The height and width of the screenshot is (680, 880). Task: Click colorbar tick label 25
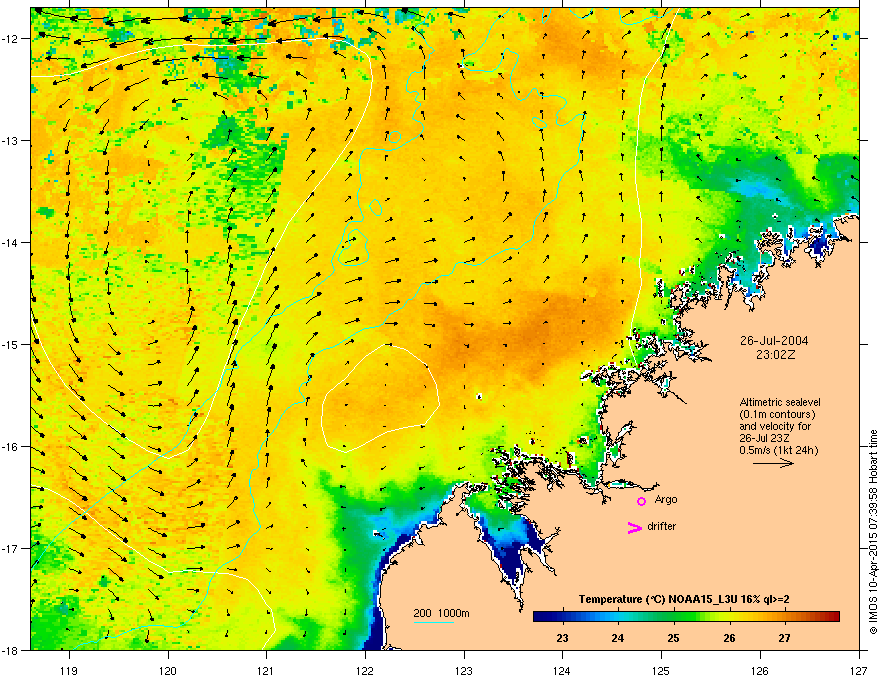click(x=673, y=638)
